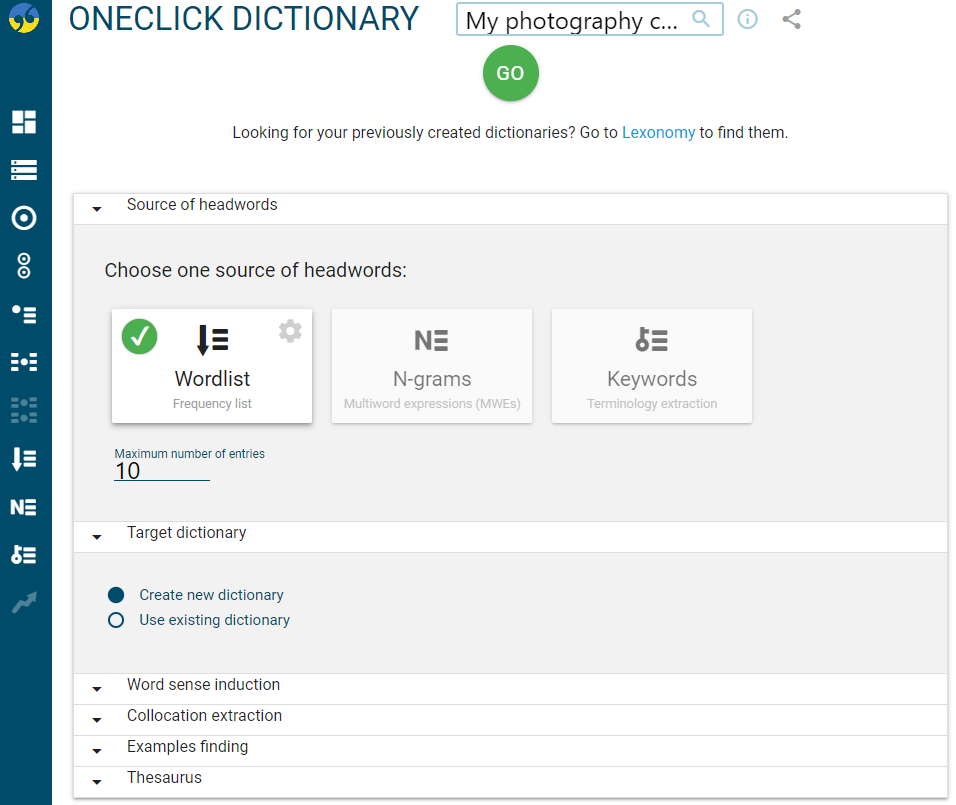Click the Maximum number of entries field

tap(162, 471)
